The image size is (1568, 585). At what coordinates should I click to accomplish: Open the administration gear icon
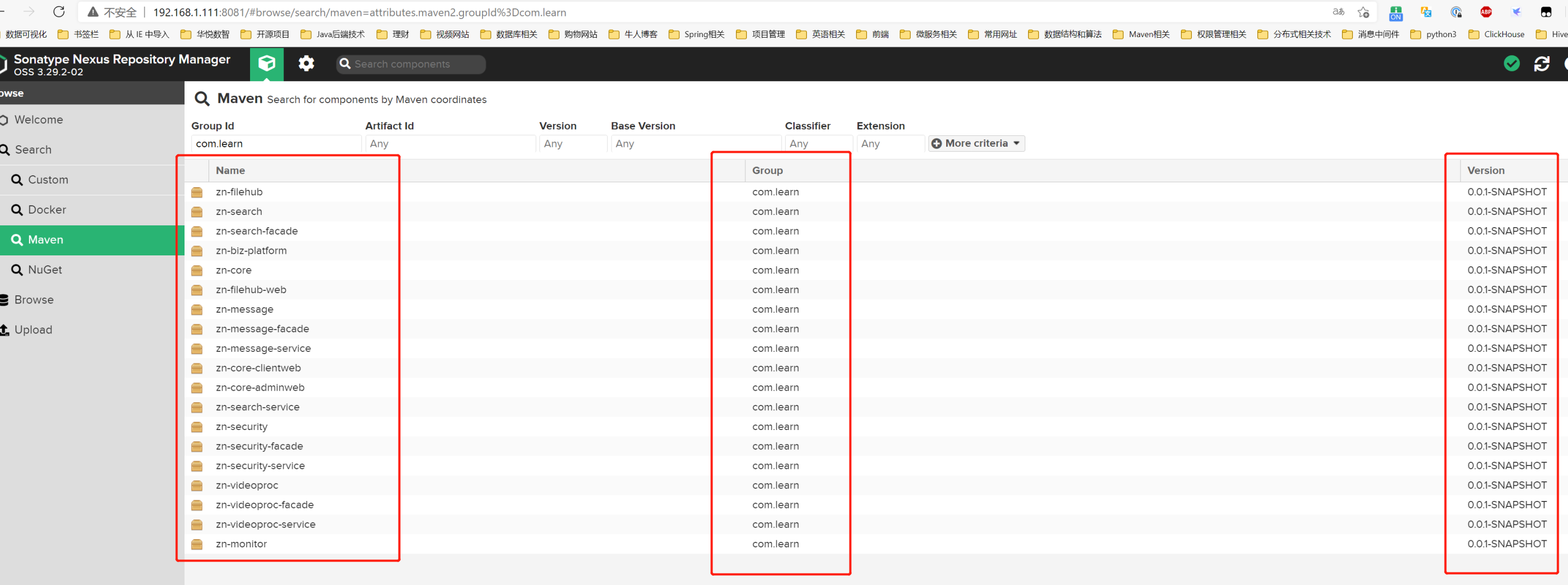click(306, 64)
